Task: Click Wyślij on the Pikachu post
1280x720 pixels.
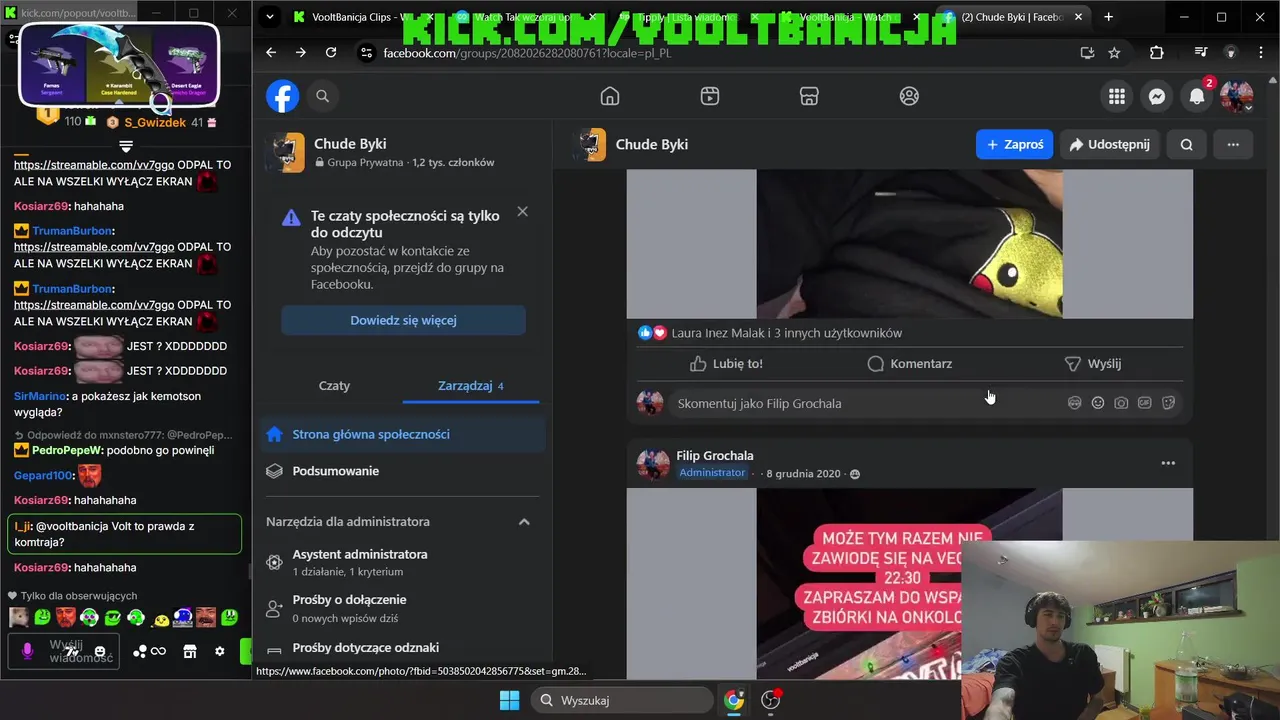Action: coord(1092,364)
